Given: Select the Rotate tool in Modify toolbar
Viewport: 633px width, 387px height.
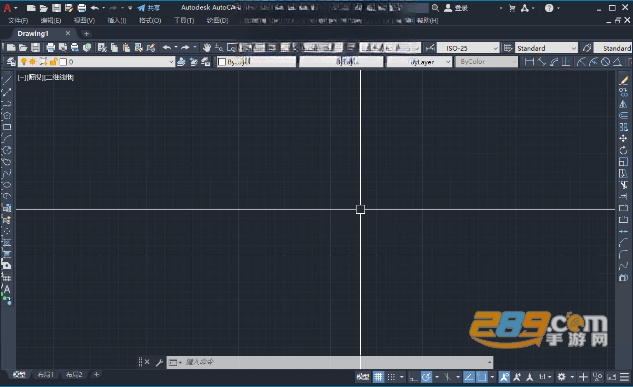Looking at the screenshot, I should coord(623,150).
